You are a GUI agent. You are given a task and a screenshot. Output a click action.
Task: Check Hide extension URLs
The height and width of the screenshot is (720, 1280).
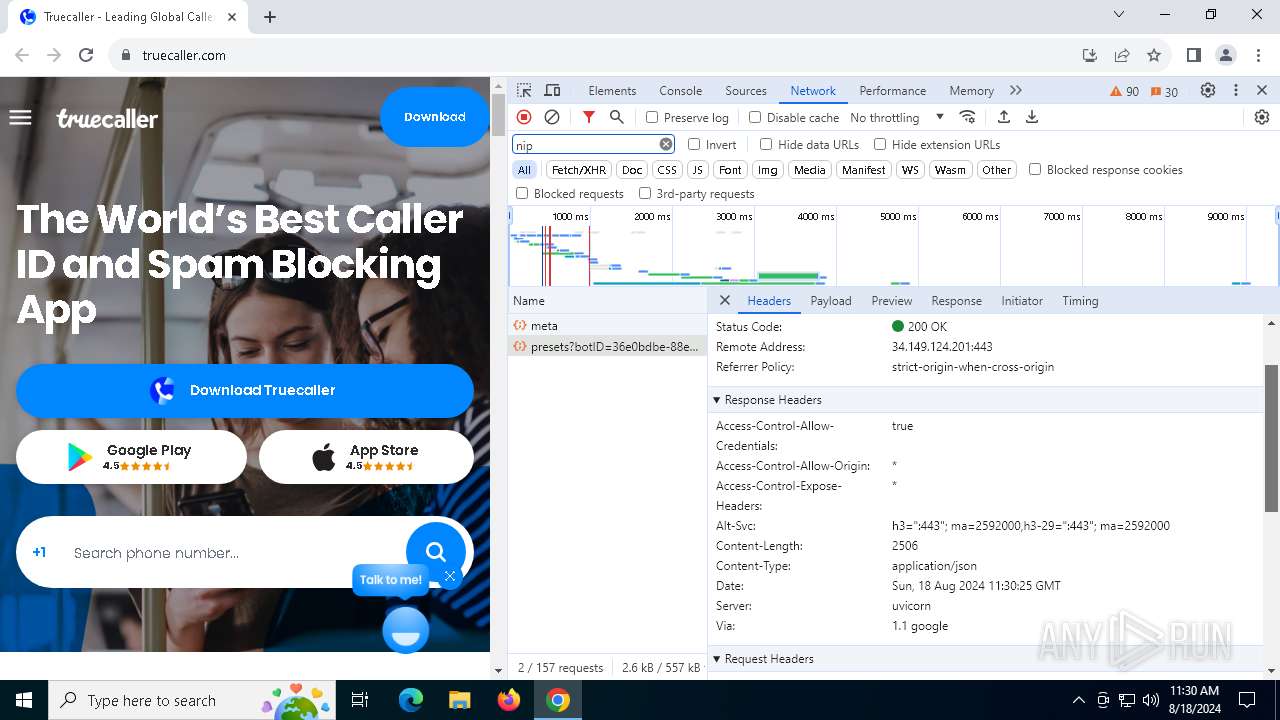pyautogui.click(x=880, y=144)
